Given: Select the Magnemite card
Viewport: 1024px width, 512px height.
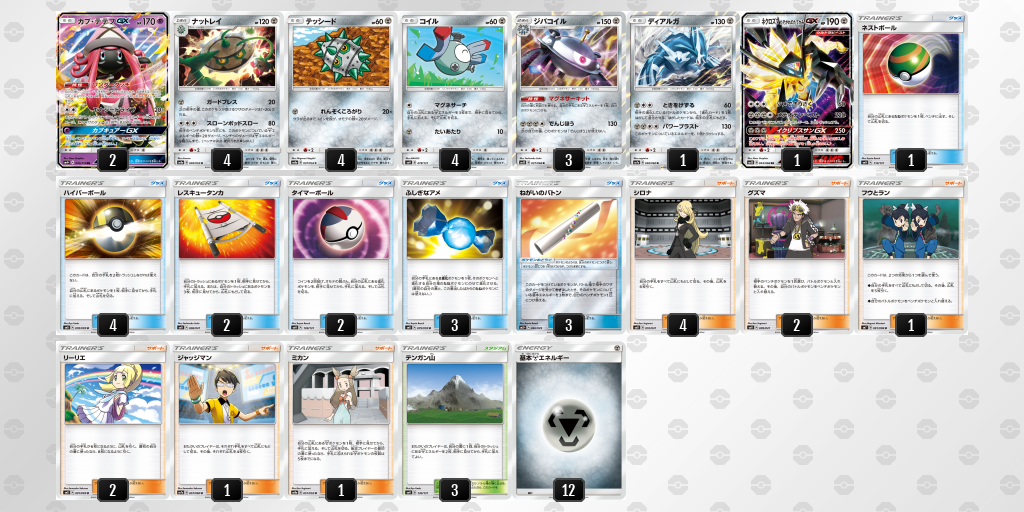Looking at the screenshot, I should coord(454,90).
